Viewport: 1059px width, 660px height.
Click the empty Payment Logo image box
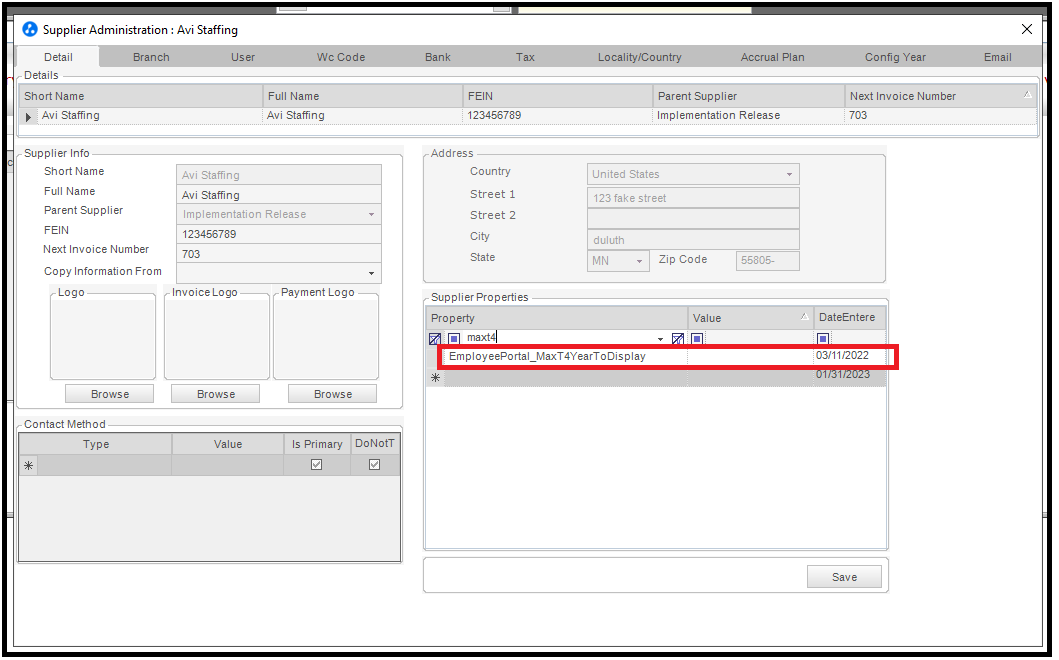[326, 338]
